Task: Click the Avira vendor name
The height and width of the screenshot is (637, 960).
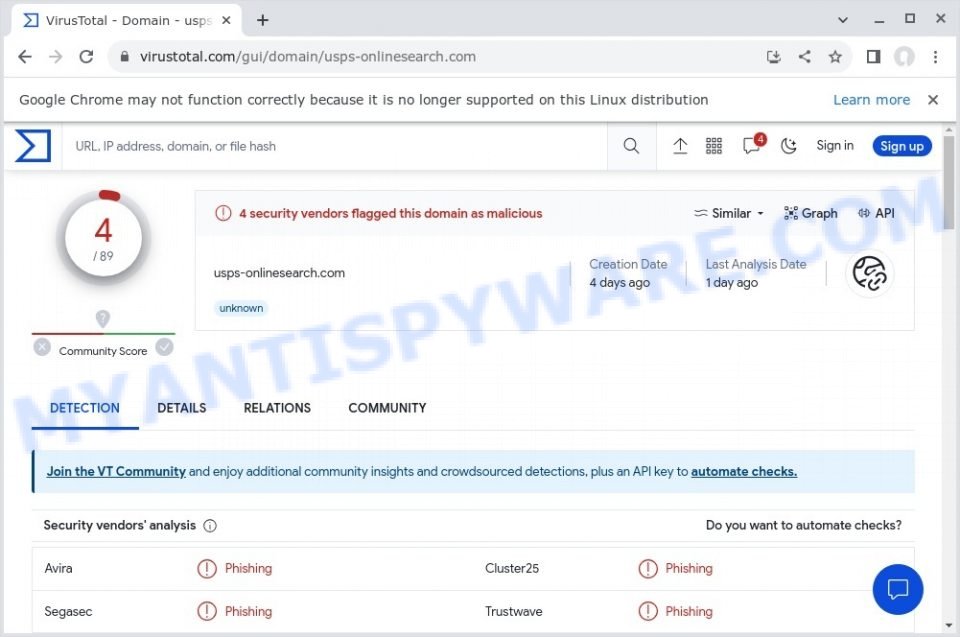Action: point(58,568)
